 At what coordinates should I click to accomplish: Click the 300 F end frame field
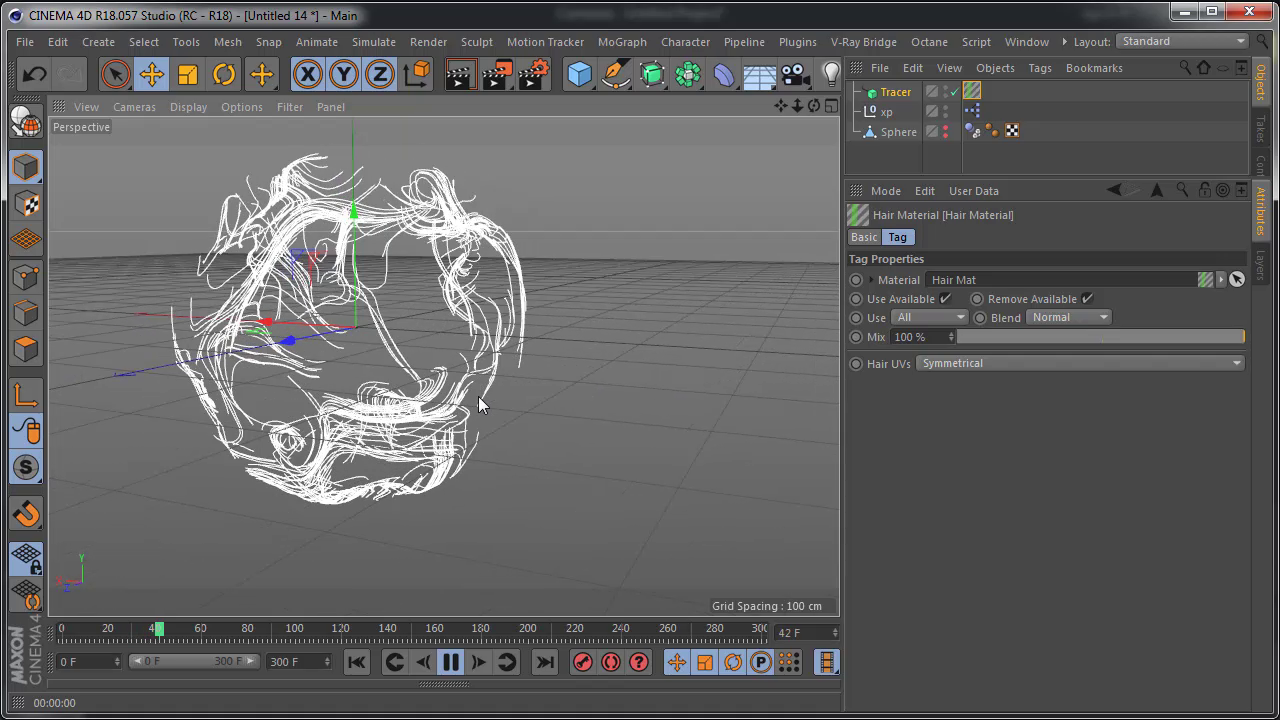coord(298,662)
